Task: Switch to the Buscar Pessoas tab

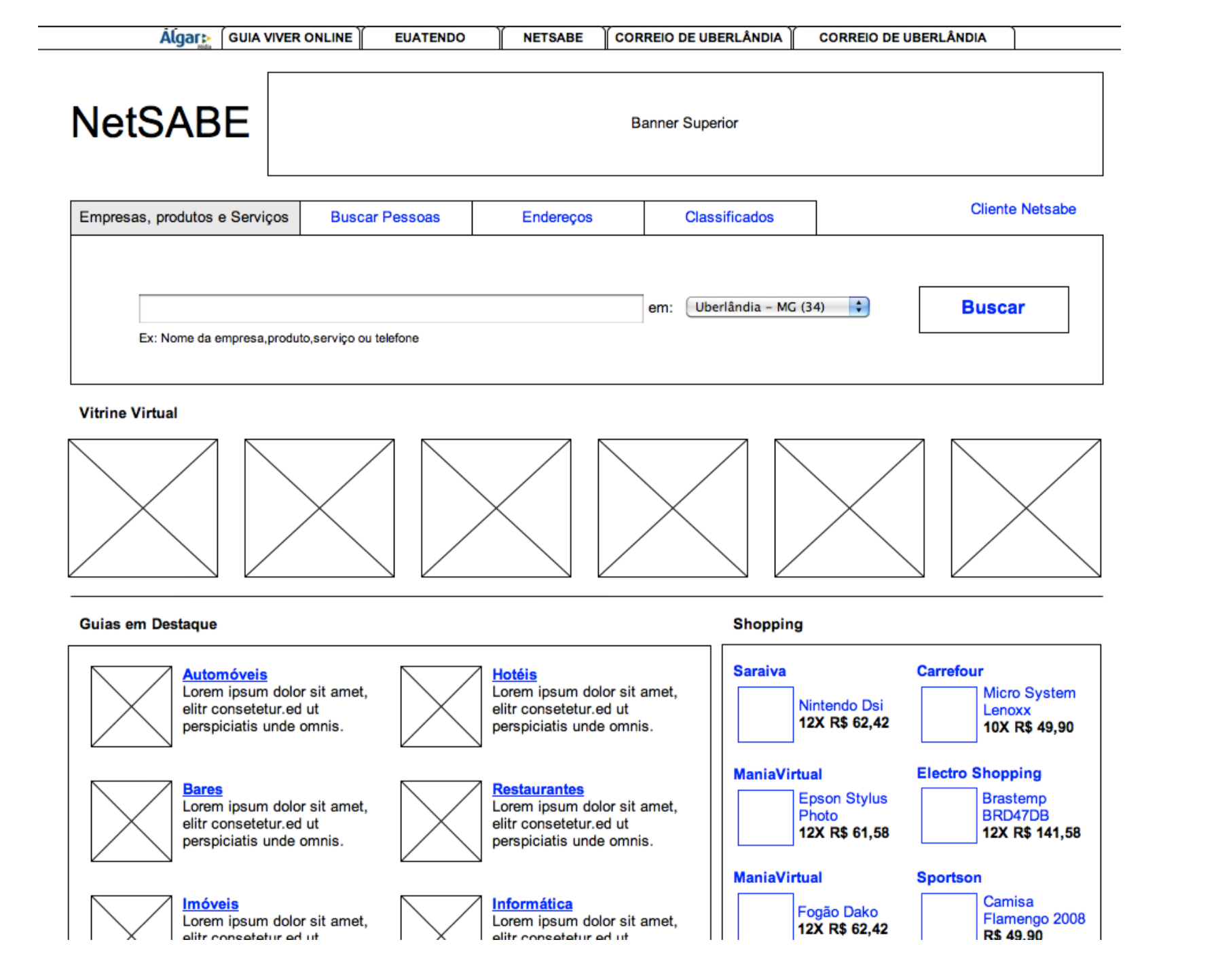Action: 385,217
